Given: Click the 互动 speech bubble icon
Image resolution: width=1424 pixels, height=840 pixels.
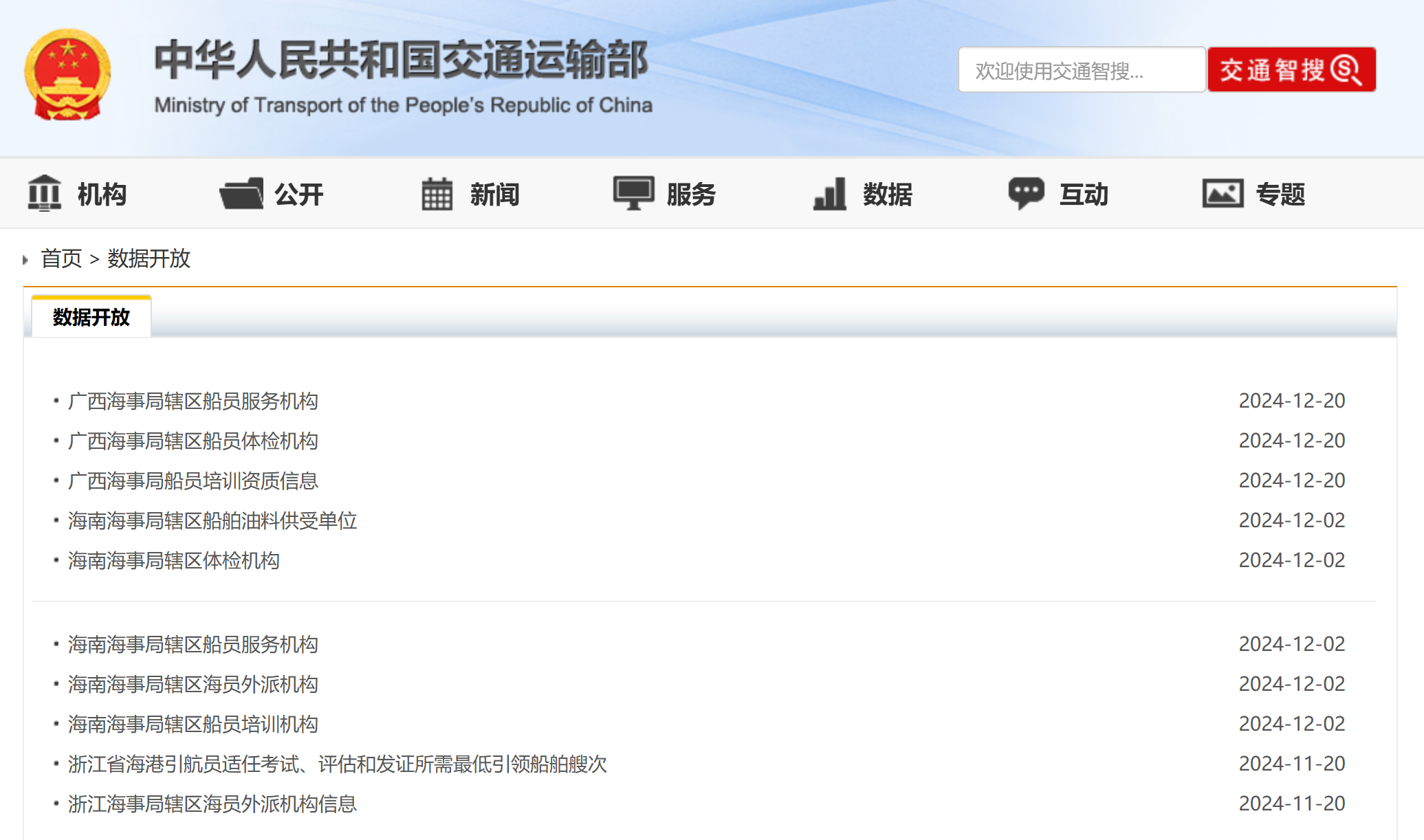Looking at the screenshot, I should click(x=1026, y=193).
